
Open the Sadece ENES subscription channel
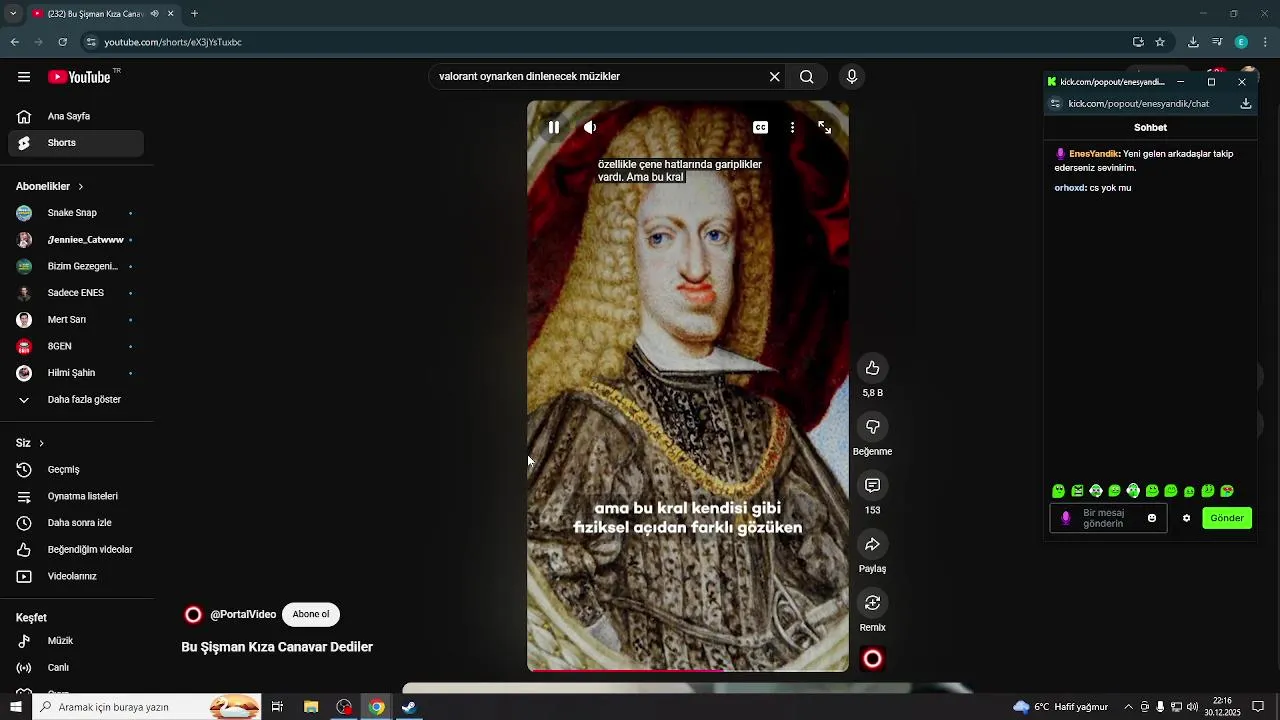coord(76,293)
